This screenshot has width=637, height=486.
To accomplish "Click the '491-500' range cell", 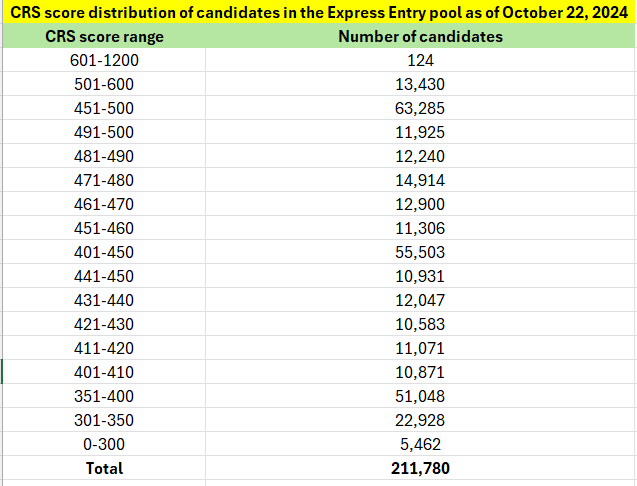I will pyautogui.click(x=104, y=132).
